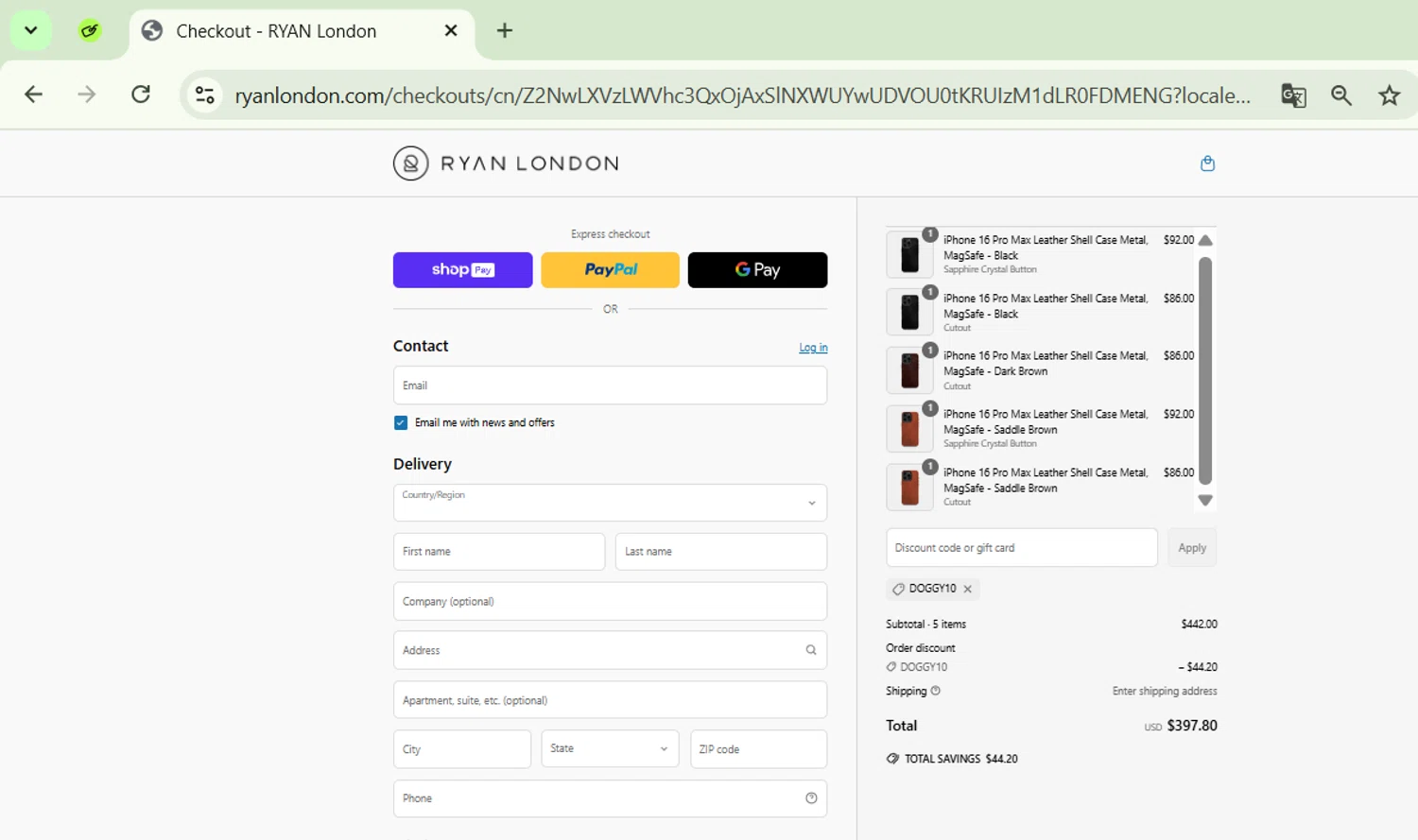This screenshot has height=840, width=1418.
Task: Click the $397.80 total amount
Action: pyautogui.click(x=1192, y=726)
